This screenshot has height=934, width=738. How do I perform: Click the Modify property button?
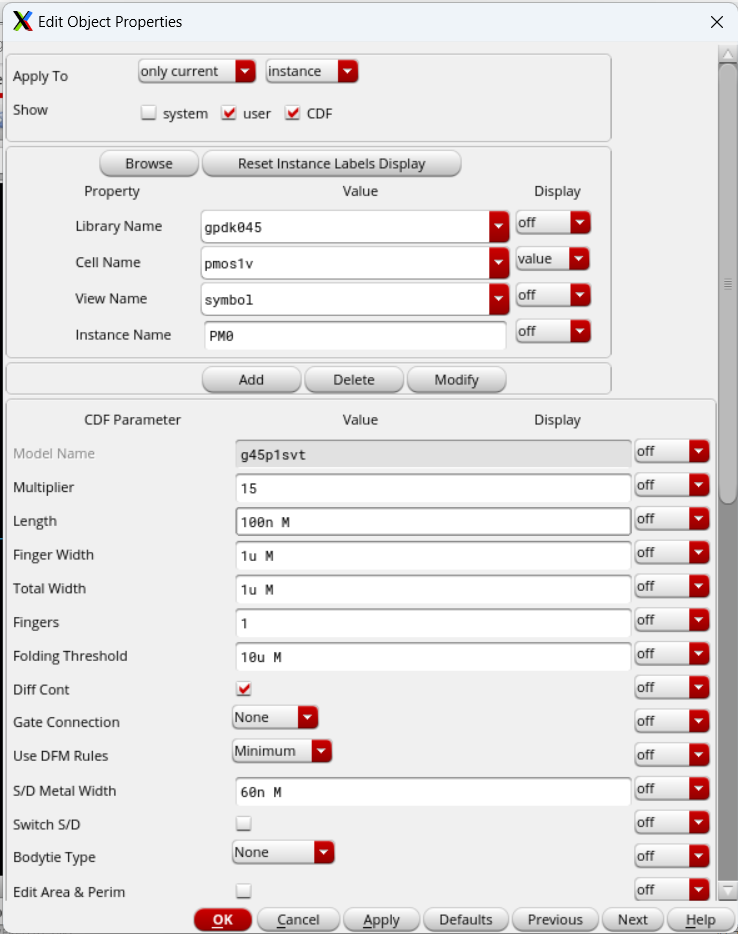tap(456, 379)
